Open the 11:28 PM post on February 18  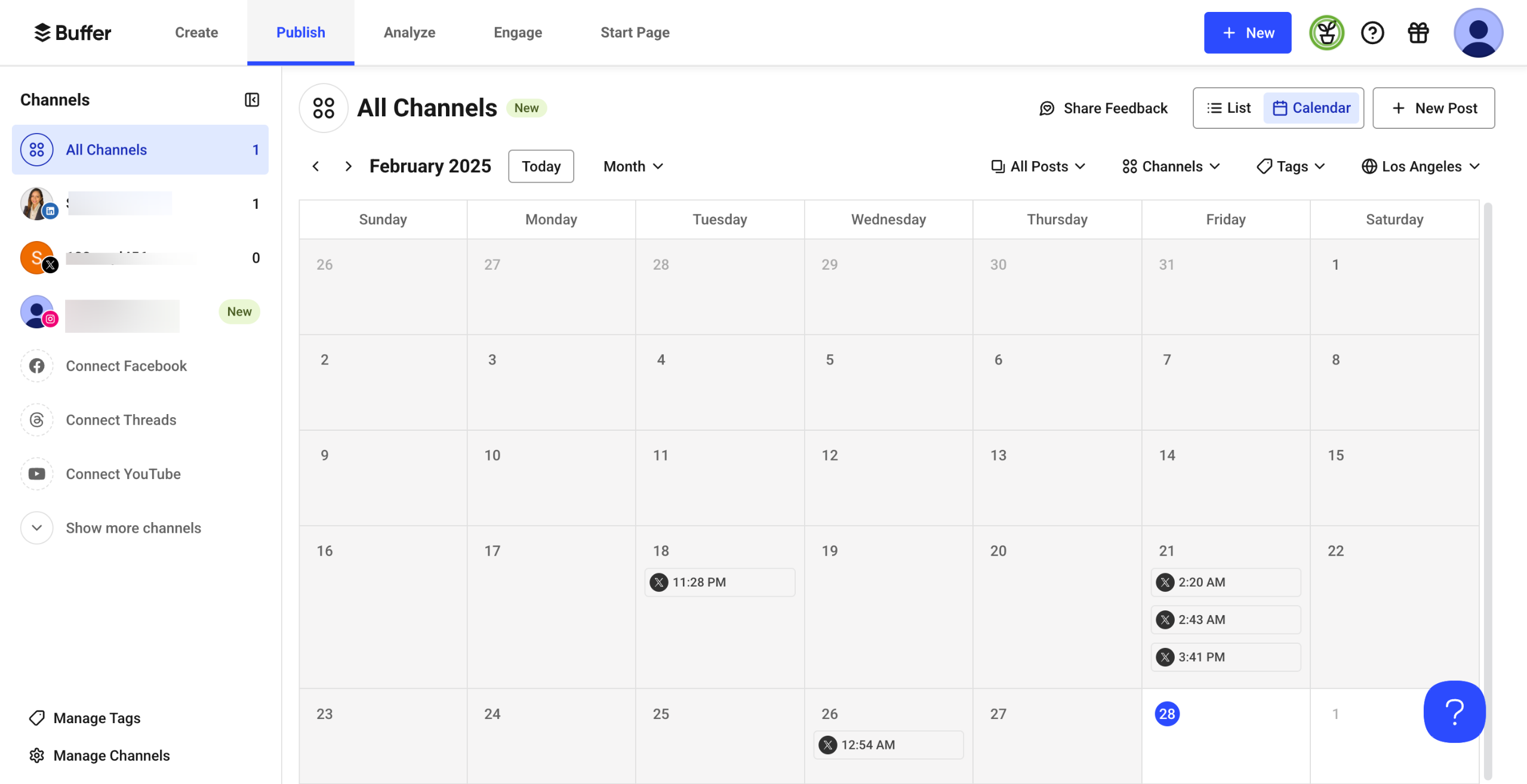(x=719, y=582)
